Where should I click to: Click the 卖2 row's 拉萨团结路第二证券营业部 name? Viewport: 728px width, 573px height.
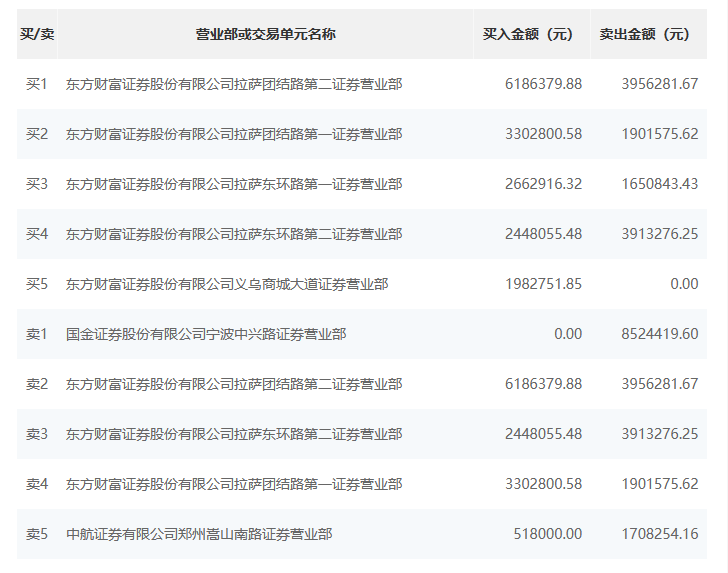[234, 384]
